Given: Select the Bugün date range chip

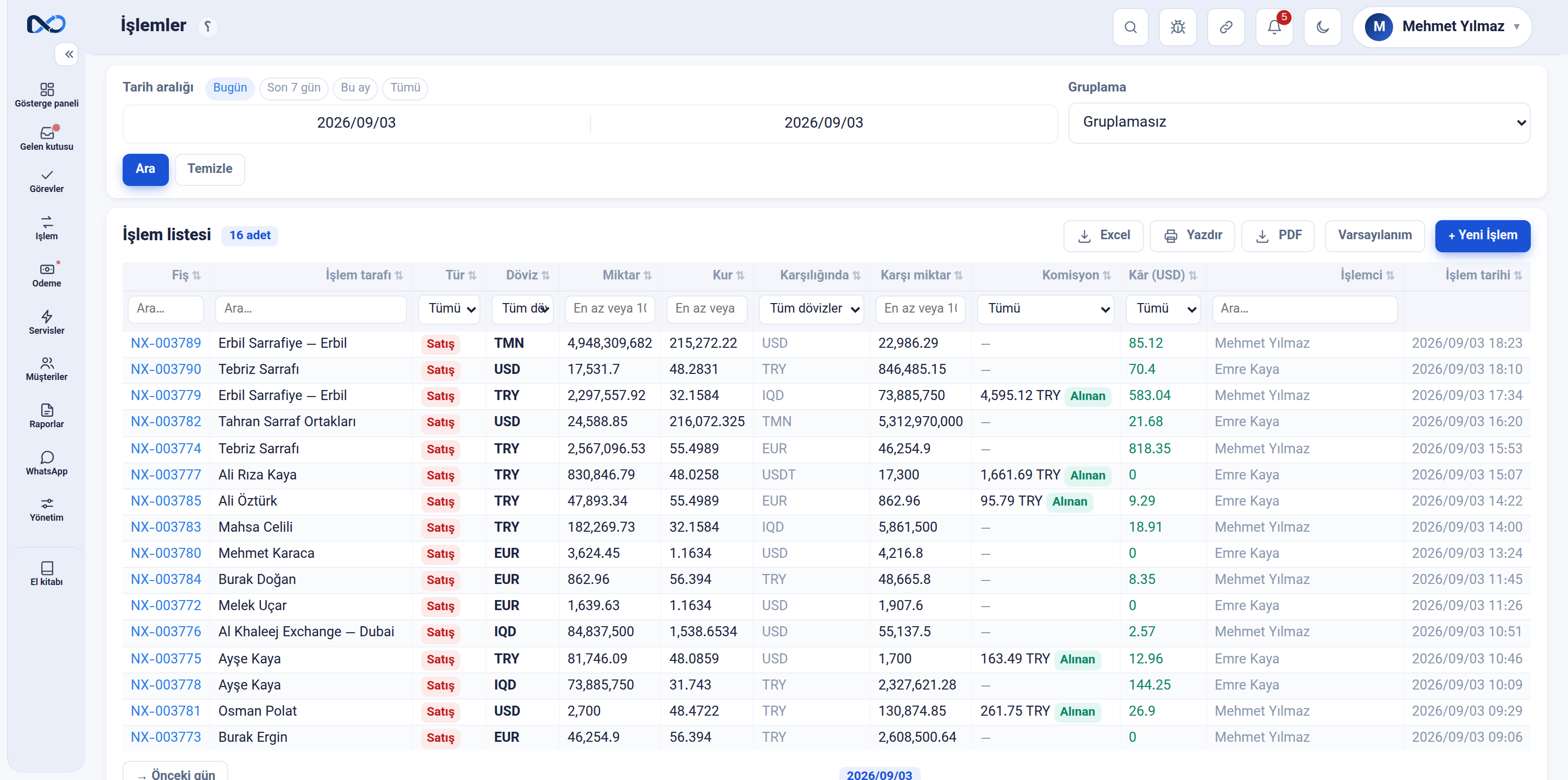Looking at the screenshot, I should [230, 87].
